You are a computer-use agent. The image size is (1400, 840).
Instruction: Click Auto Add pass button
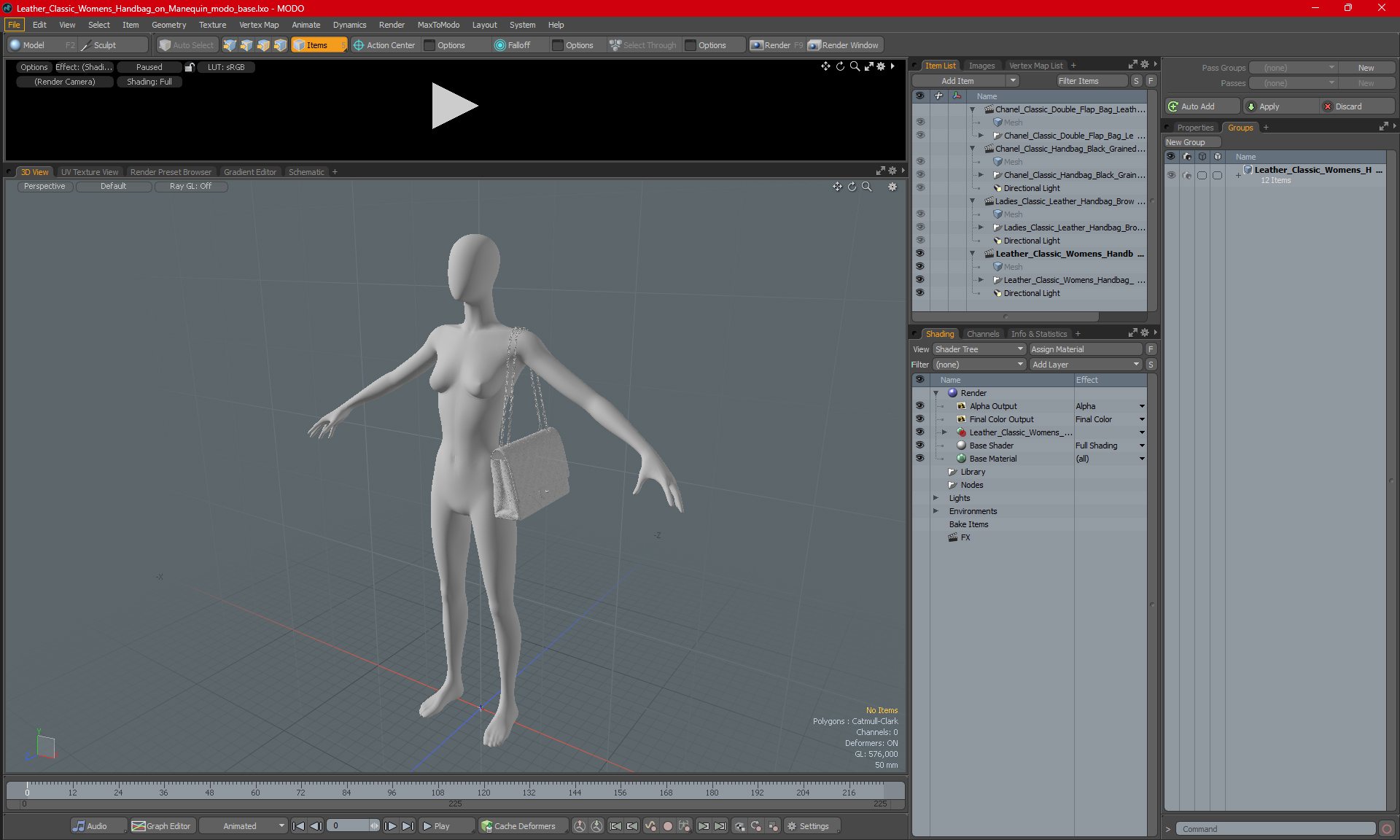[1202, 106]
